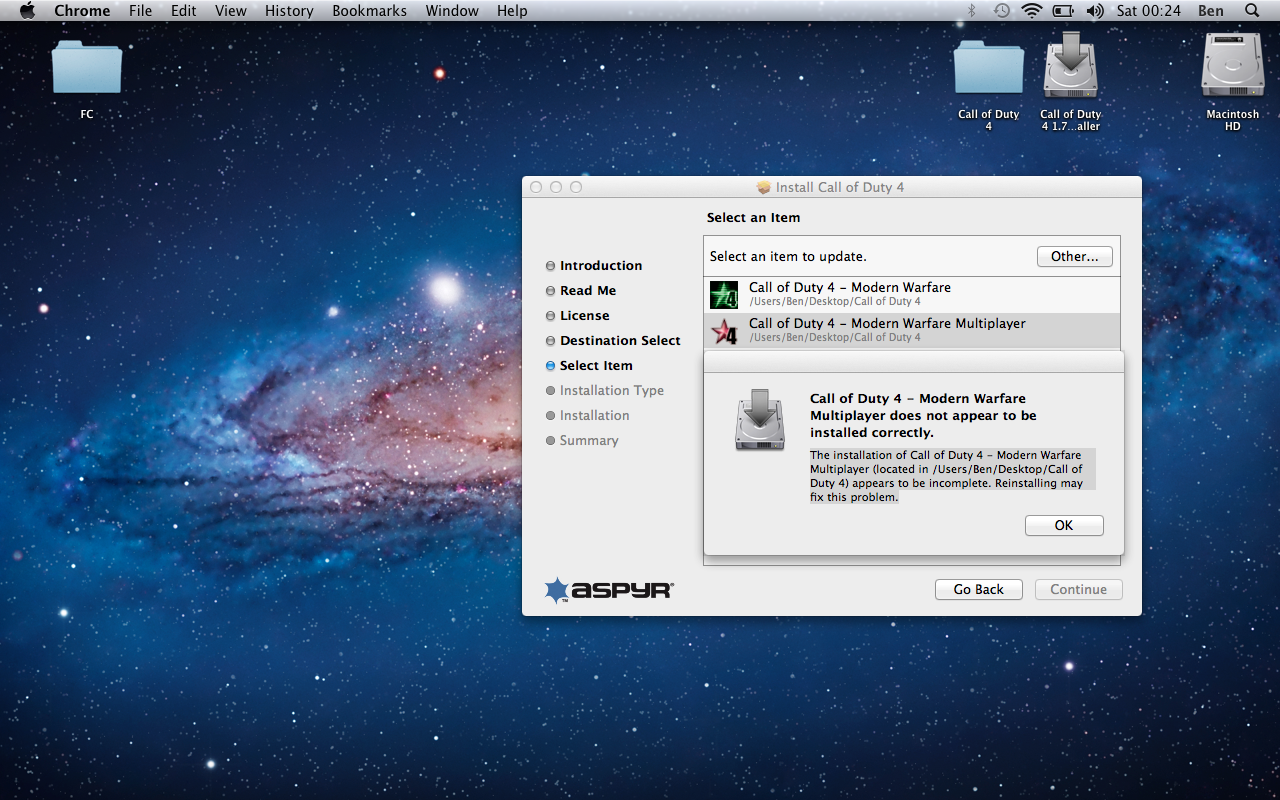Open the Apple menu
Viewport: 1280px width, 800px height.
27,11
